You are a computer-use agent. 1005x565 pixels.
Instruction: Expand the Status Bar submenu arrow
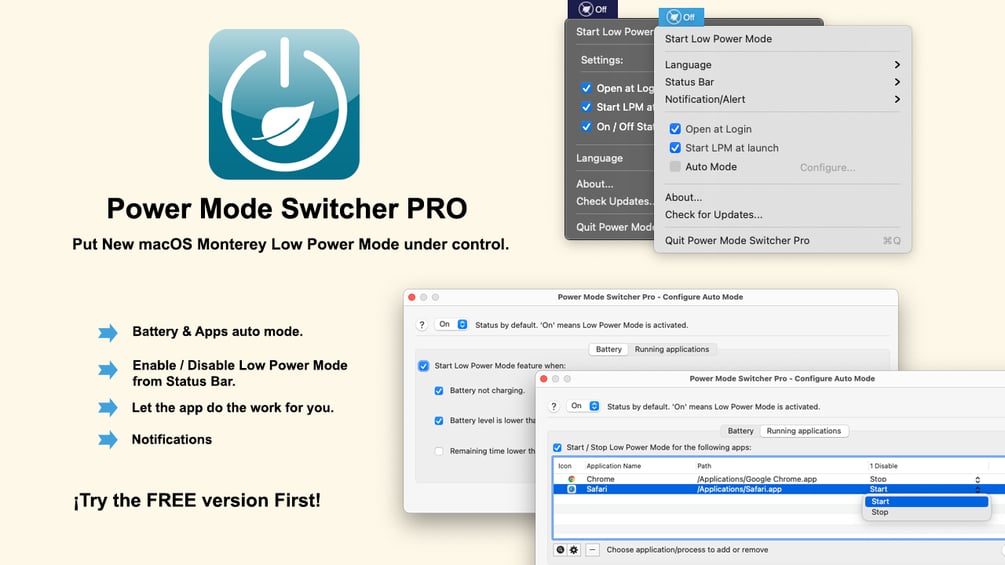tap(897, 82)
